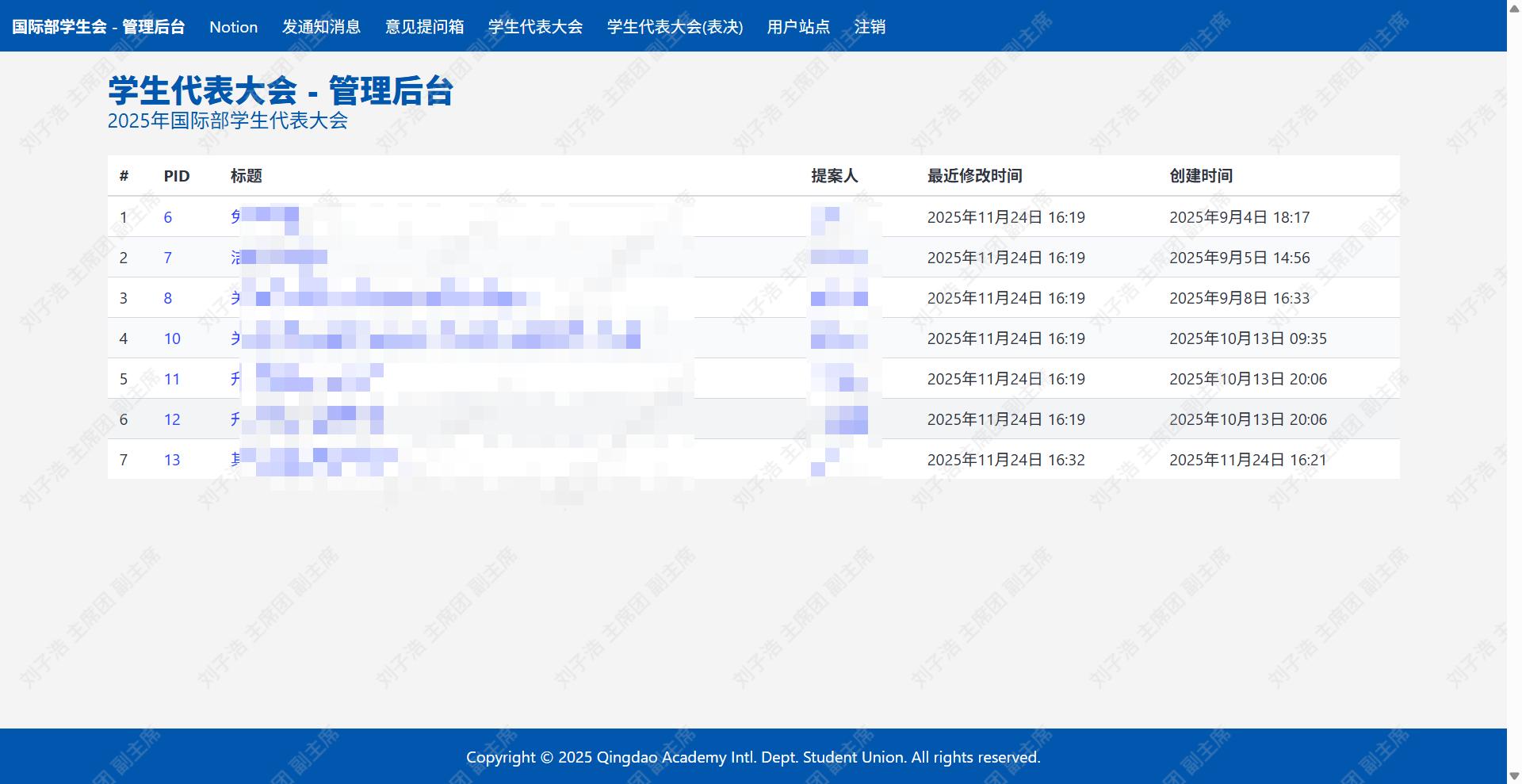Click the PID column header

coord(177,176)
